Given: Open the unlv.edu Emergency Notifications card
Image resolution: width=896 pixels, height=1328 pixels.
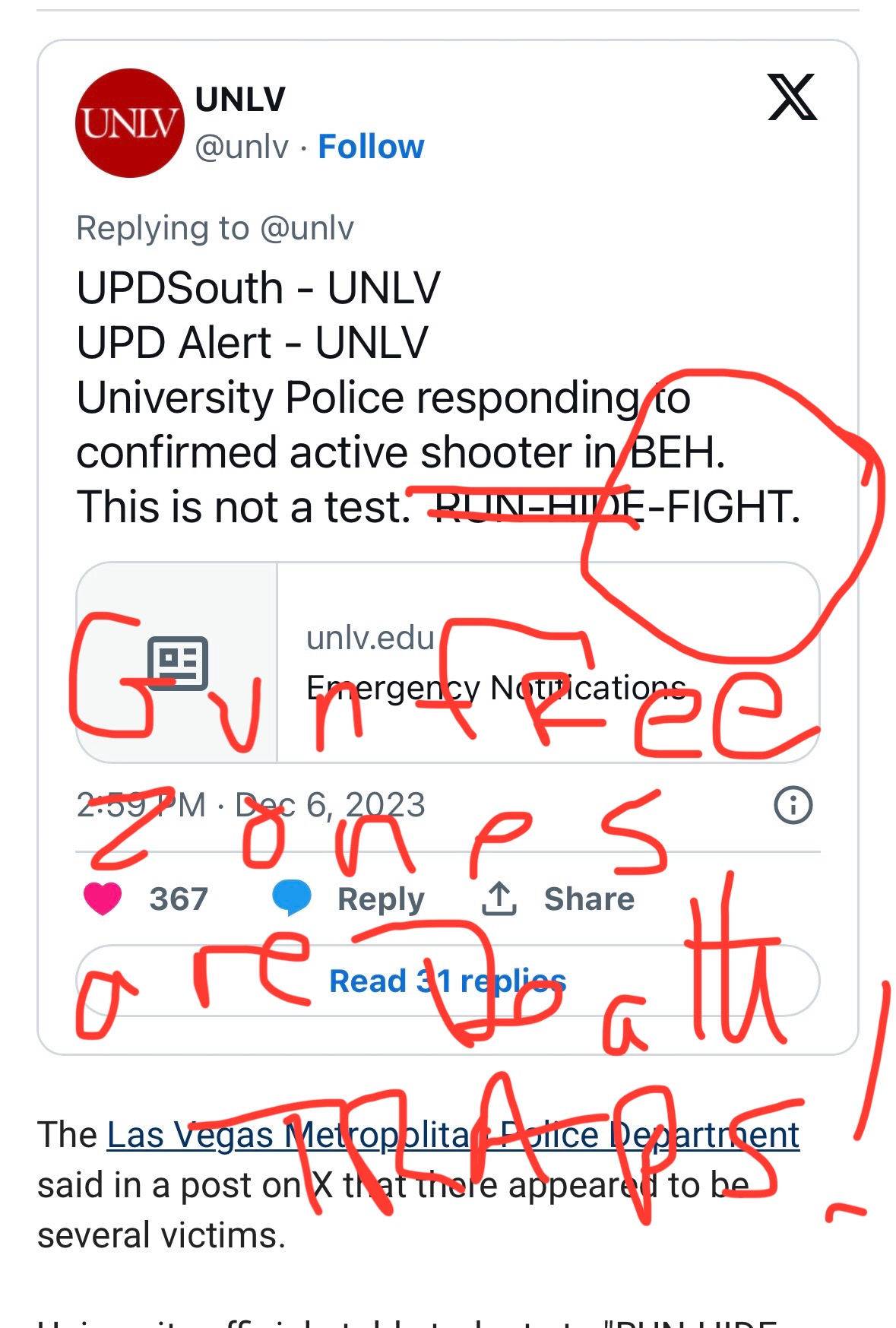Looking at the screenshot, I should click(448, 662).
